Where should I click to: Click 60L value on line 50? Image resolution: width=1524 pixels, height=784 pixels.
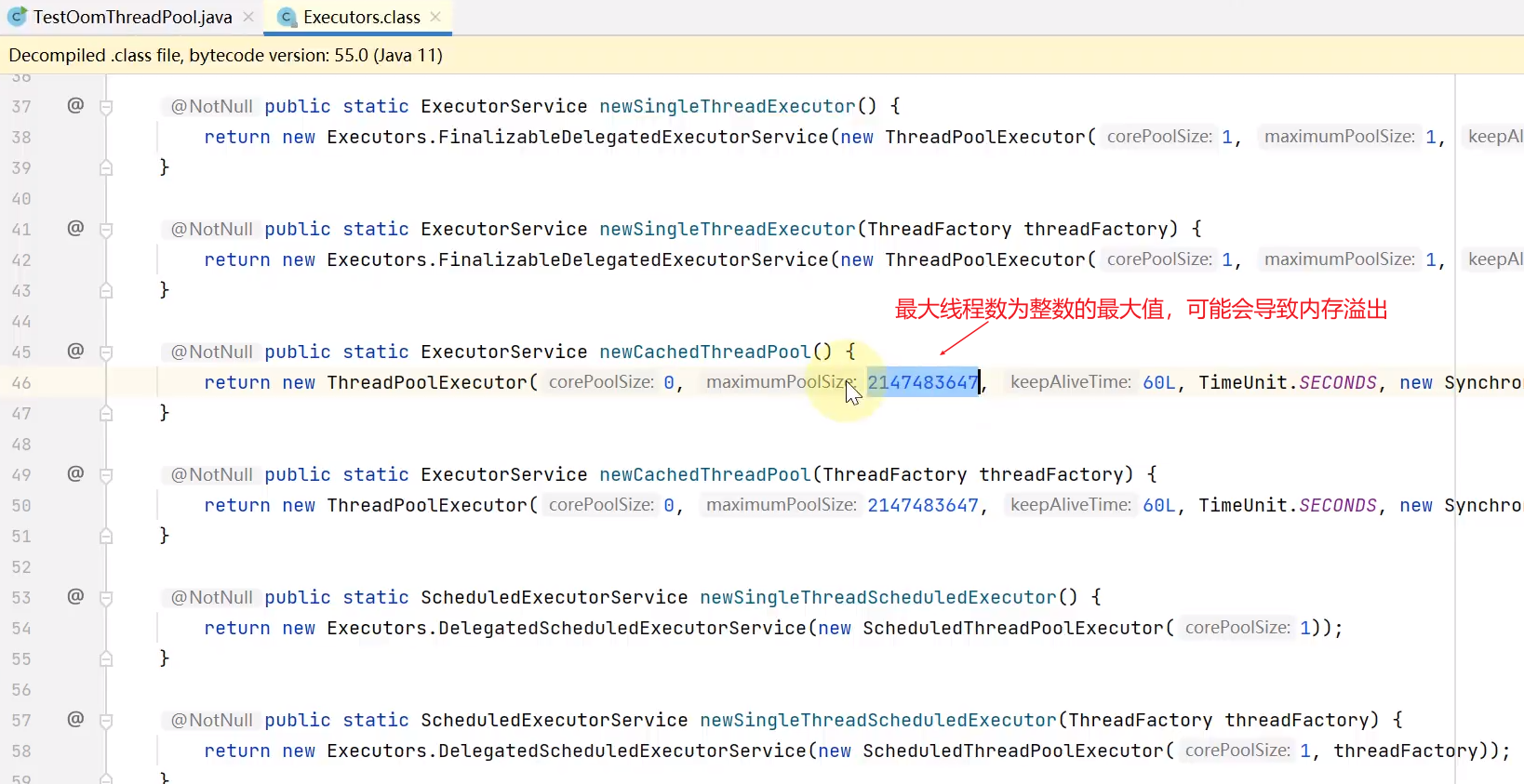click(x=1159, y=505)
